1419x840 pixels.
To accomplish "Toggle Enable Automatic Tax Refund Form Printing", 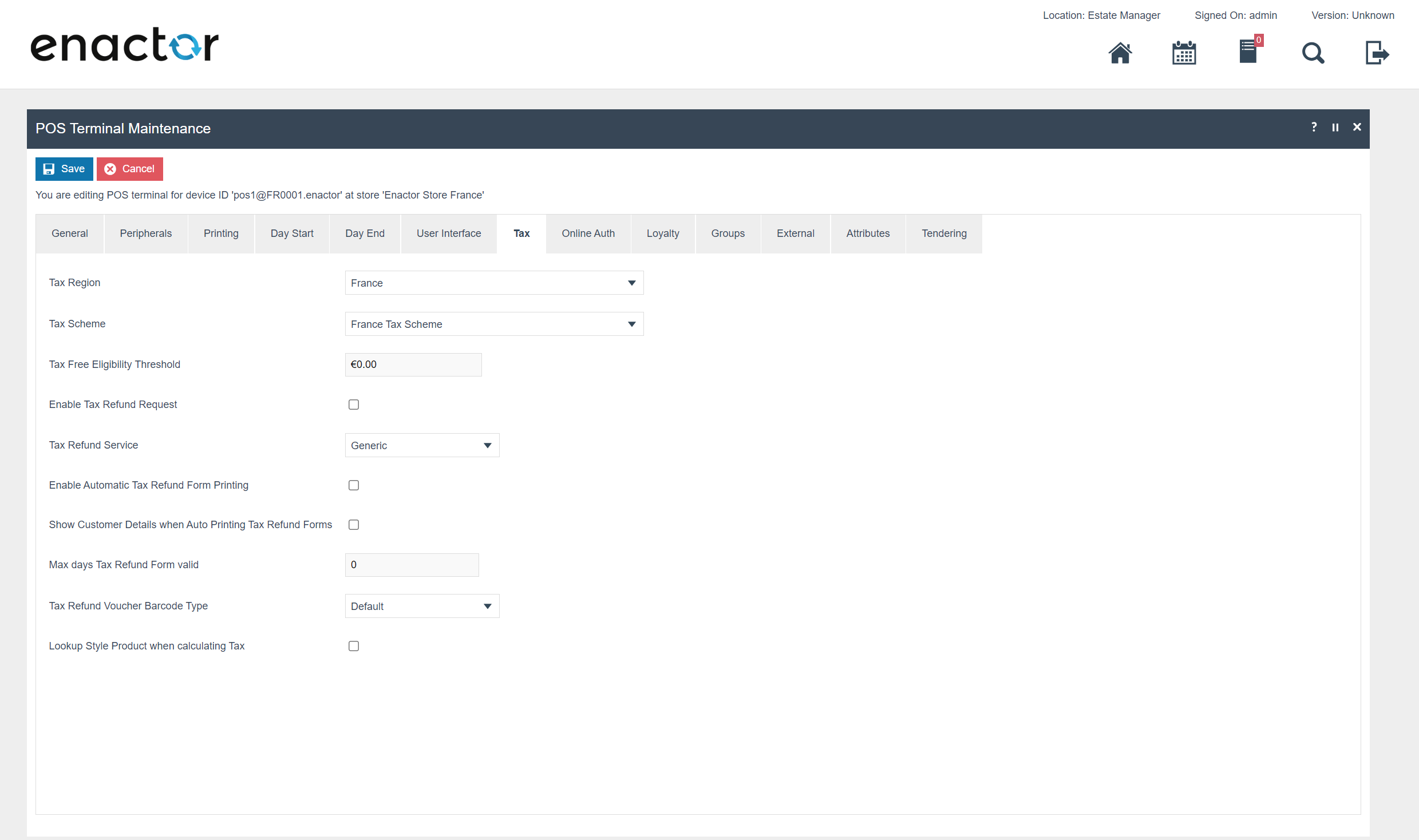I will pyautogui.click(x=354, y=485).
